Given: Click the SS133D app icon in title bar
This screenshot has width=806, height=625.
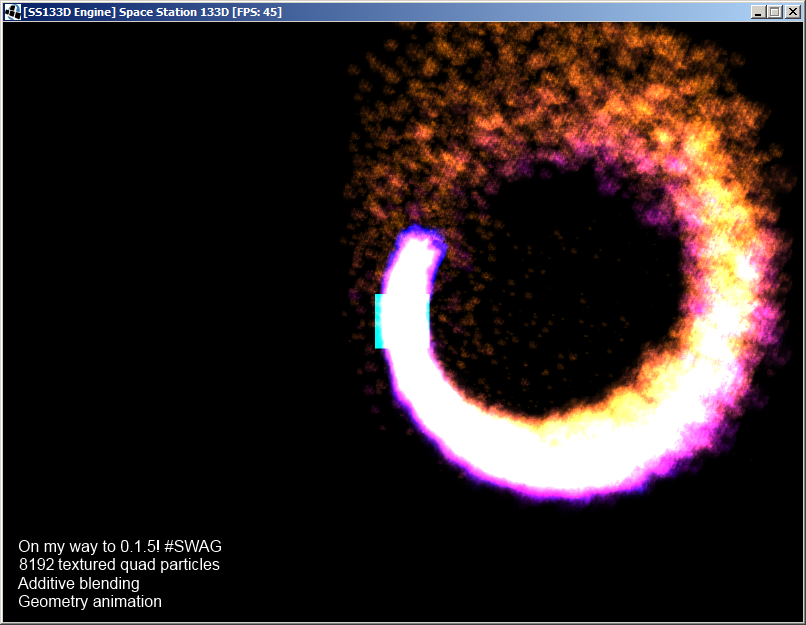Looking at the screenshot, I should [x=13, y=12].
